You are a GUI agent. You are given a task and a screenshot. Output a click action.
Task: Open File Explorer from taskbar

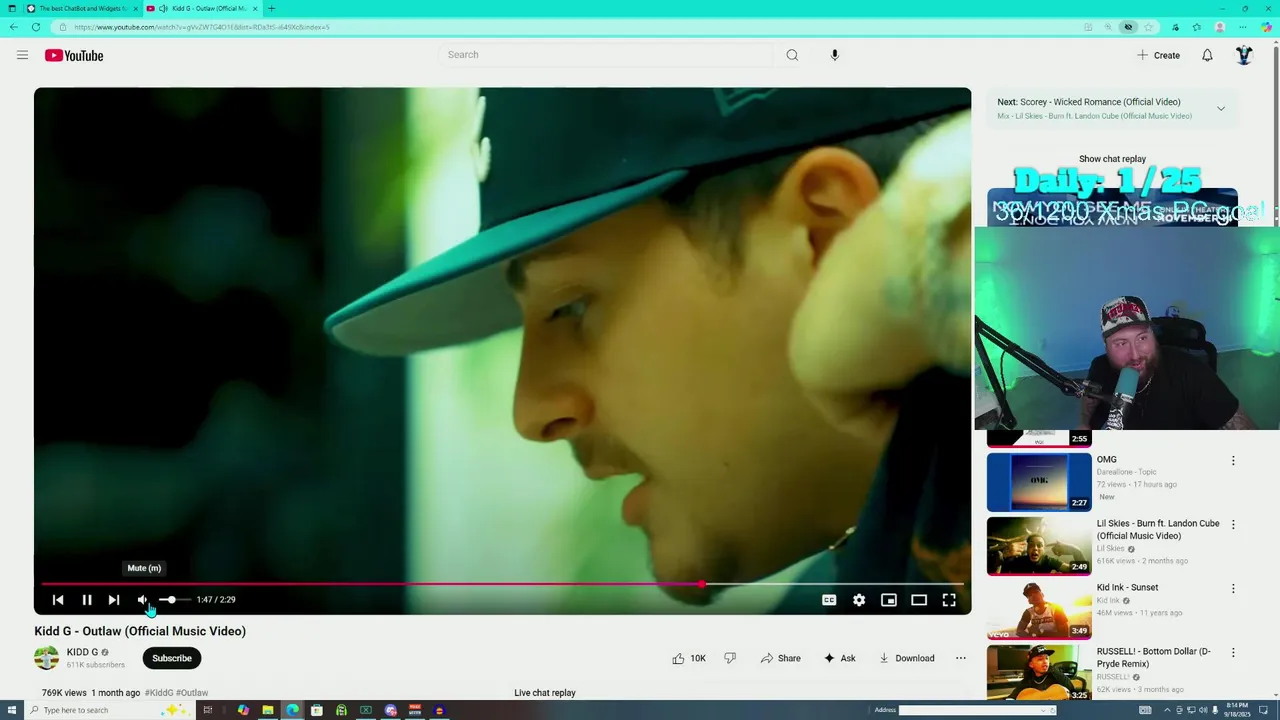[x=267, y=710]
